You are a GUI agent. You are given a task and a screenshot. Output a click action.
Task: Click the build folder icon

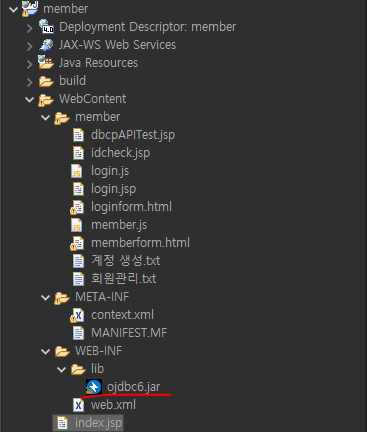(x=46, y=81)
